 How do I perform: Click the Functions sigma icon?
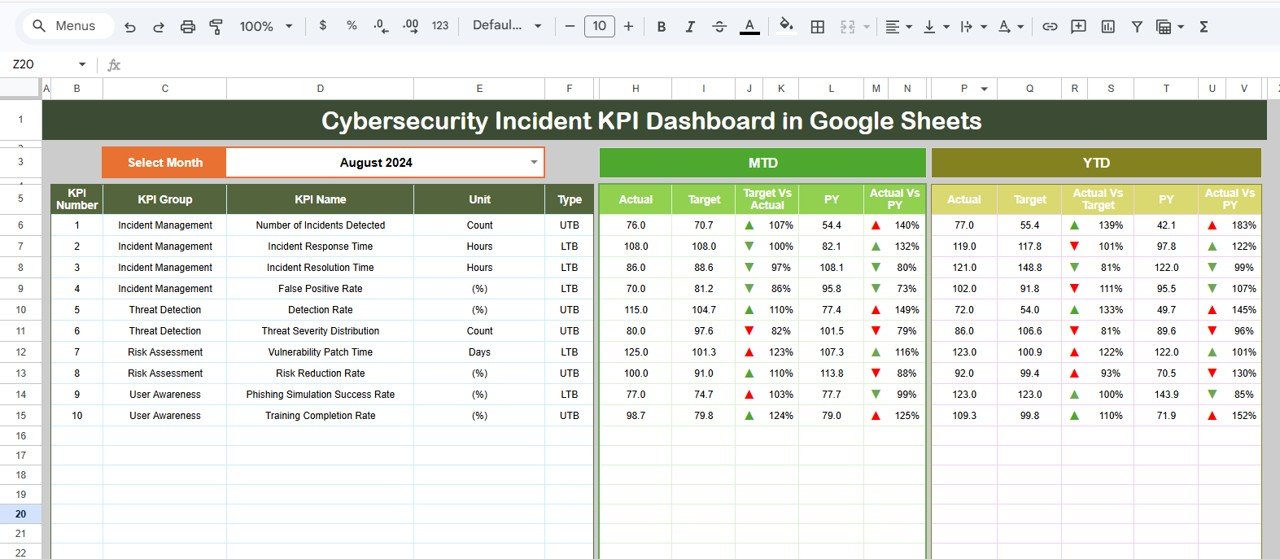[1204, 27]
